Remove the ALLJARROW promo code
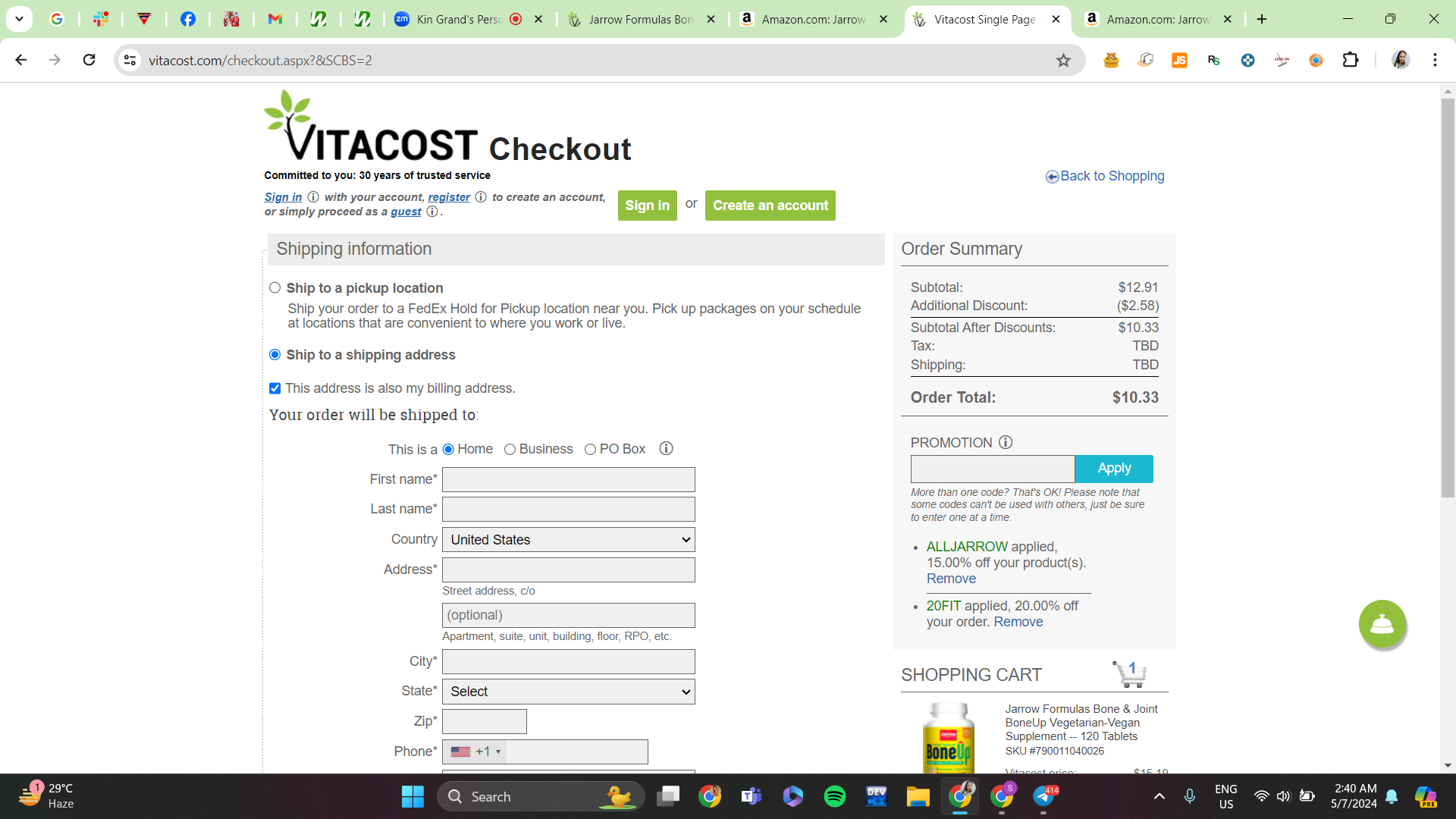The width and height of the screenshot is (1456, 819). tap(951, 579)
